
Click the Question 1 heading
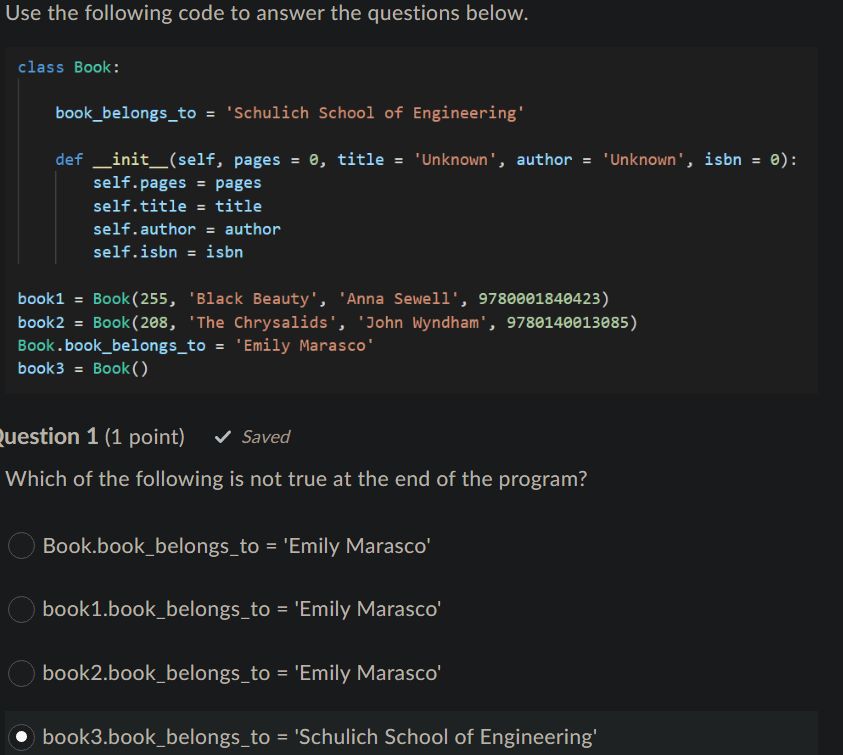click(48, 436)
